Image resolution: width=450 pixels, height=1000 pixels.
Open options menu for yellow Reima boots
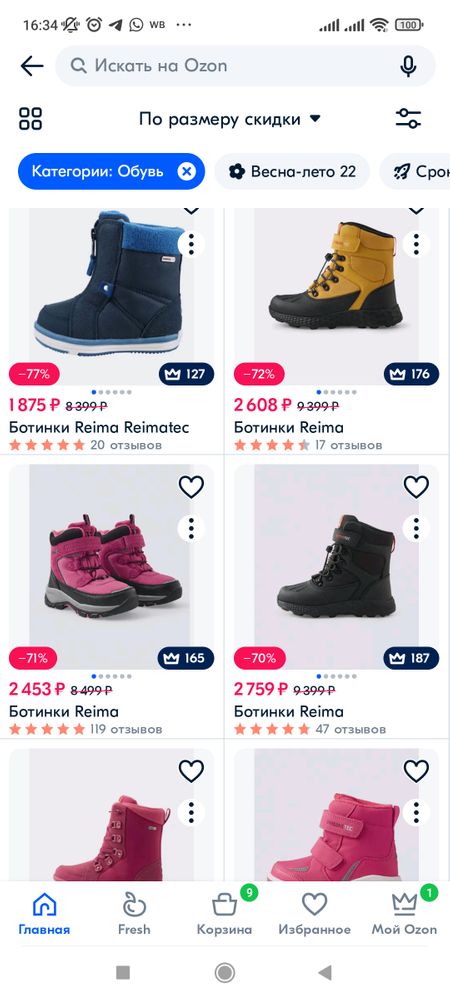pyautogui.click(x=416, y=243)
